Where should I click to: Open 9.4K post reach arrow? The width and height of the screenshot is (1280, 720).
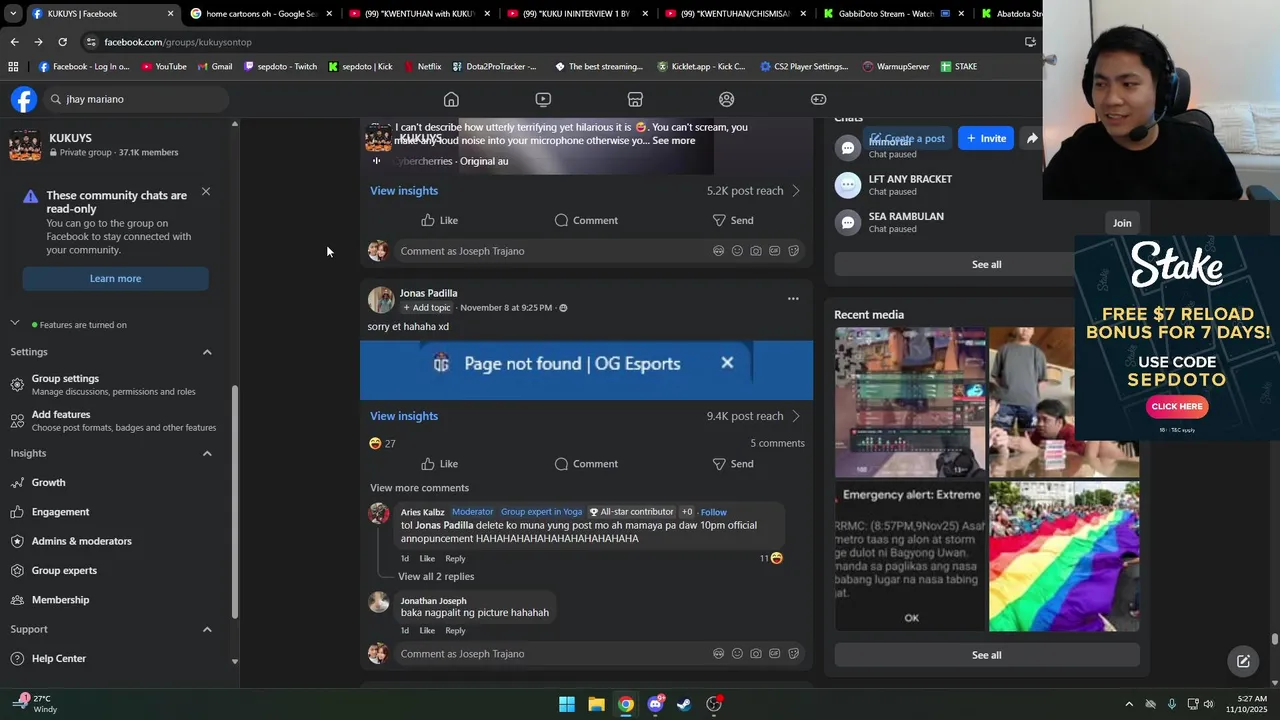tap(796, 416)
